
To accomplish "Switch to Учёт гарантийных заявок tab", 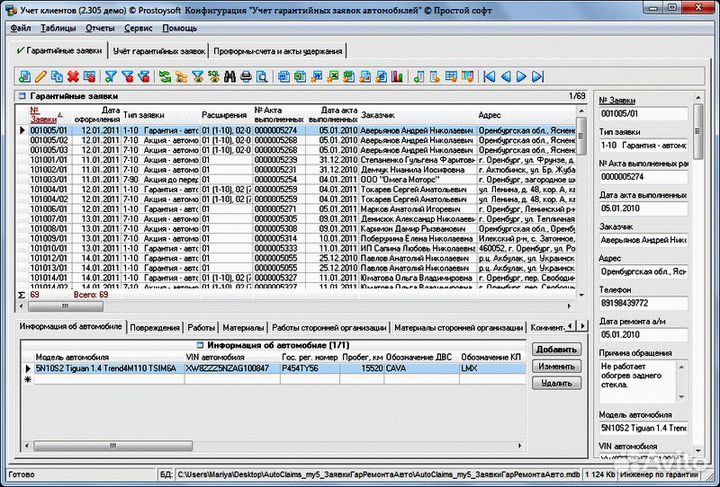I will tap(159, 50).
